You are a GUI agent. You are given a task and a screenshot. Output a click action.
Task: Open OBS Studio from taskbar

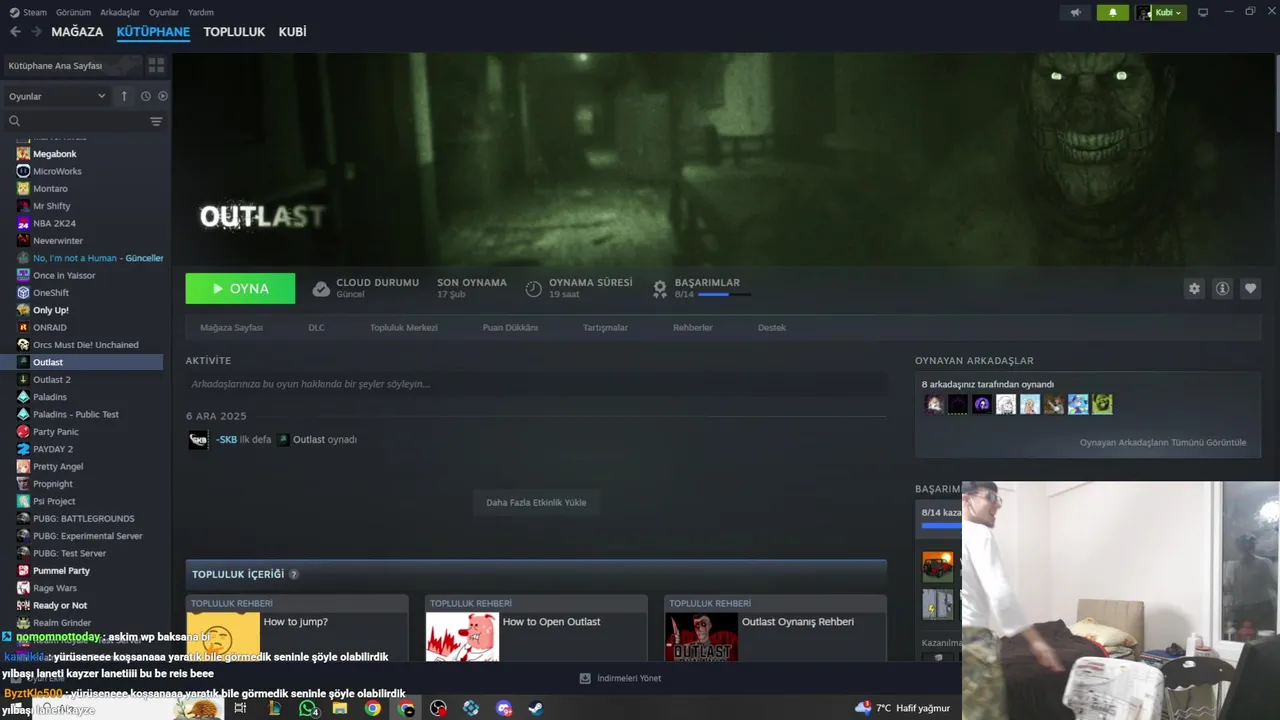coord(438,708)
